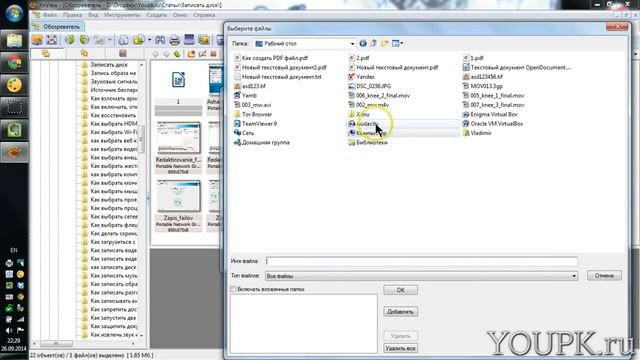Image resolution: width=640 pixels, height=360 pixels.
Task: Select the Enigma Virtual Box shortcut
Action: 490,114
